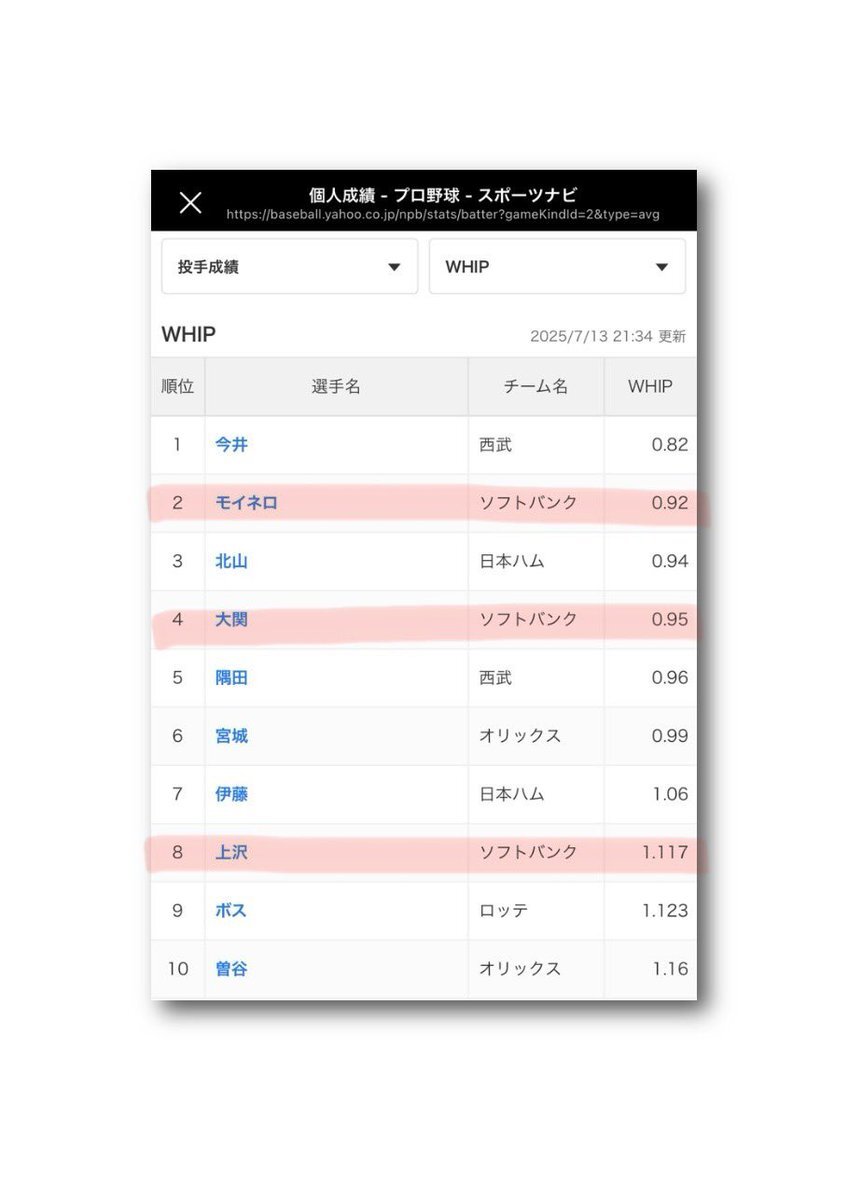Click the チーム名 column header
The width and height of the screenshot is (862, 1200).
(536, 387)
